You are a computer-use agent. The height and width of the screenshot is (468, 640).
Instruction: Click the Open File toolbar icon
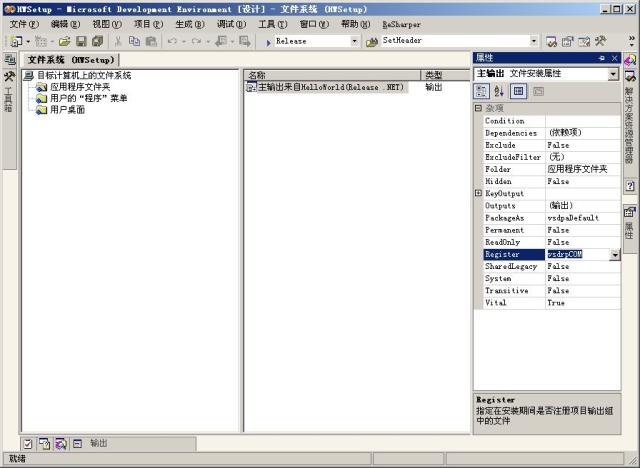[x=65, y=41]
